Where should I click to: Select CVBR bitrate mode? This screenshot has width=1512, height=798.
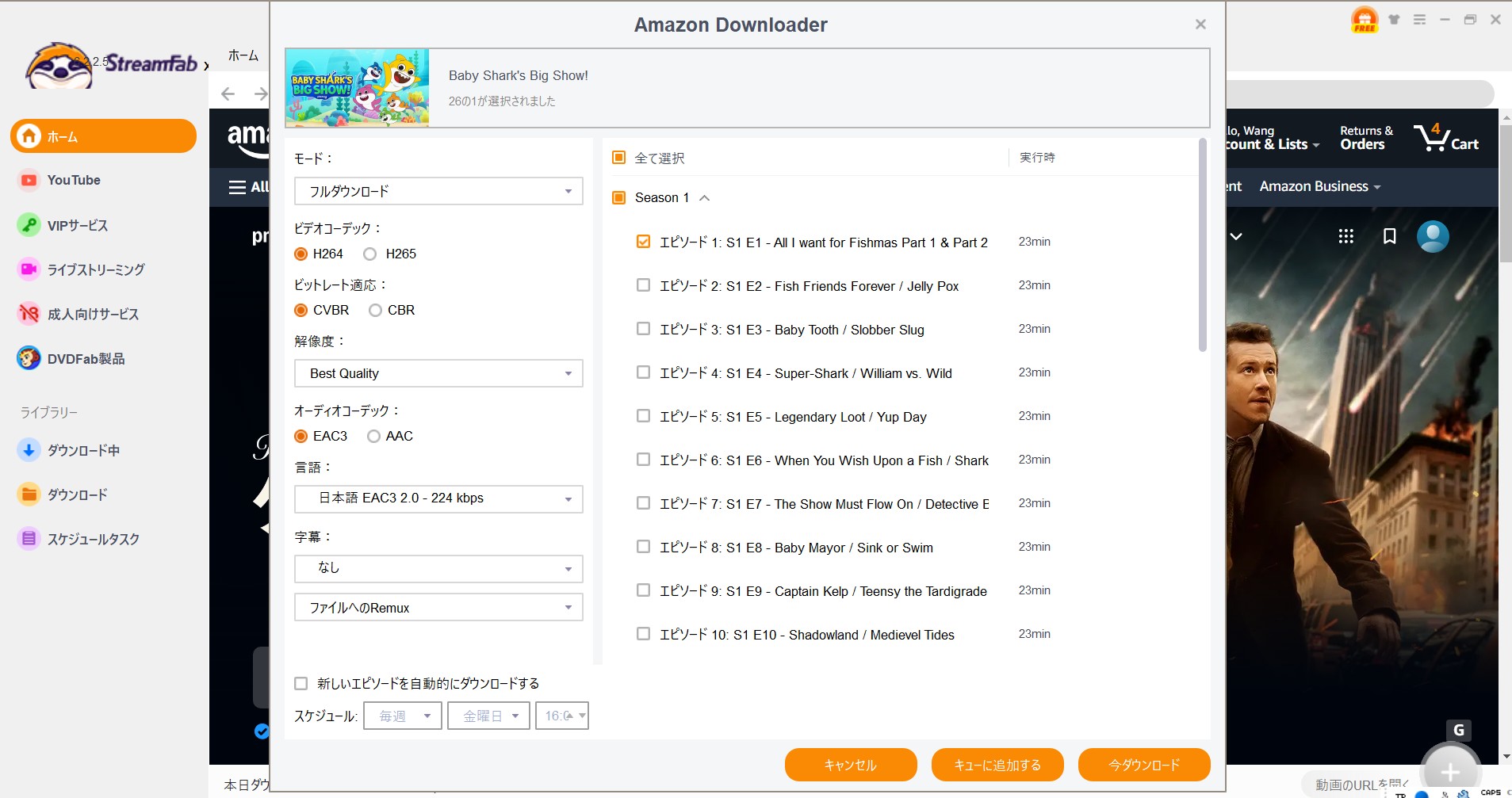pyautogui.click(x=300, y=310)
